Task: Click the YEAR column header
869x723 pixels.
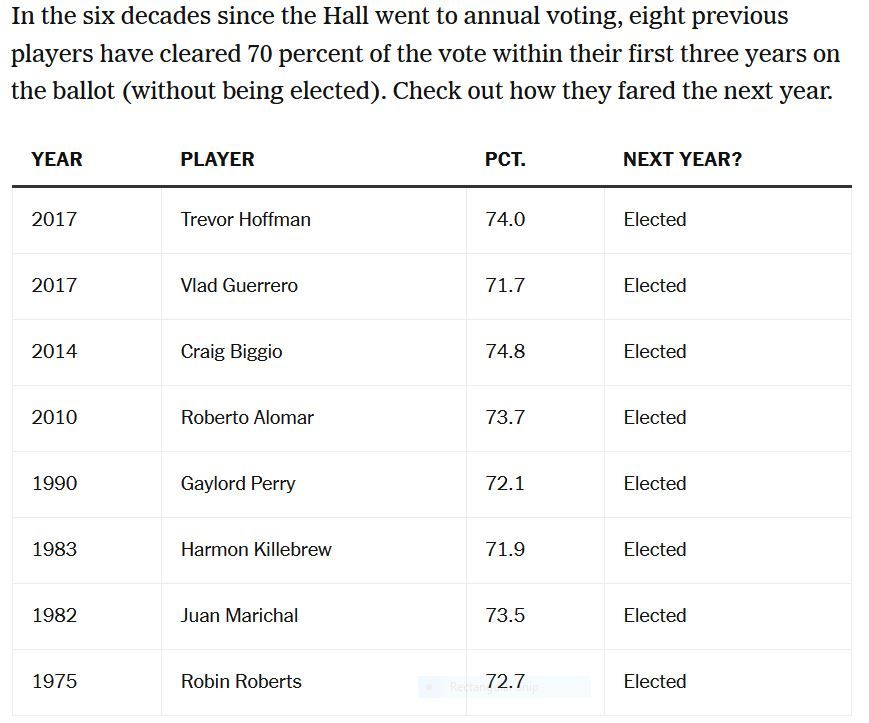Action: 57,159
